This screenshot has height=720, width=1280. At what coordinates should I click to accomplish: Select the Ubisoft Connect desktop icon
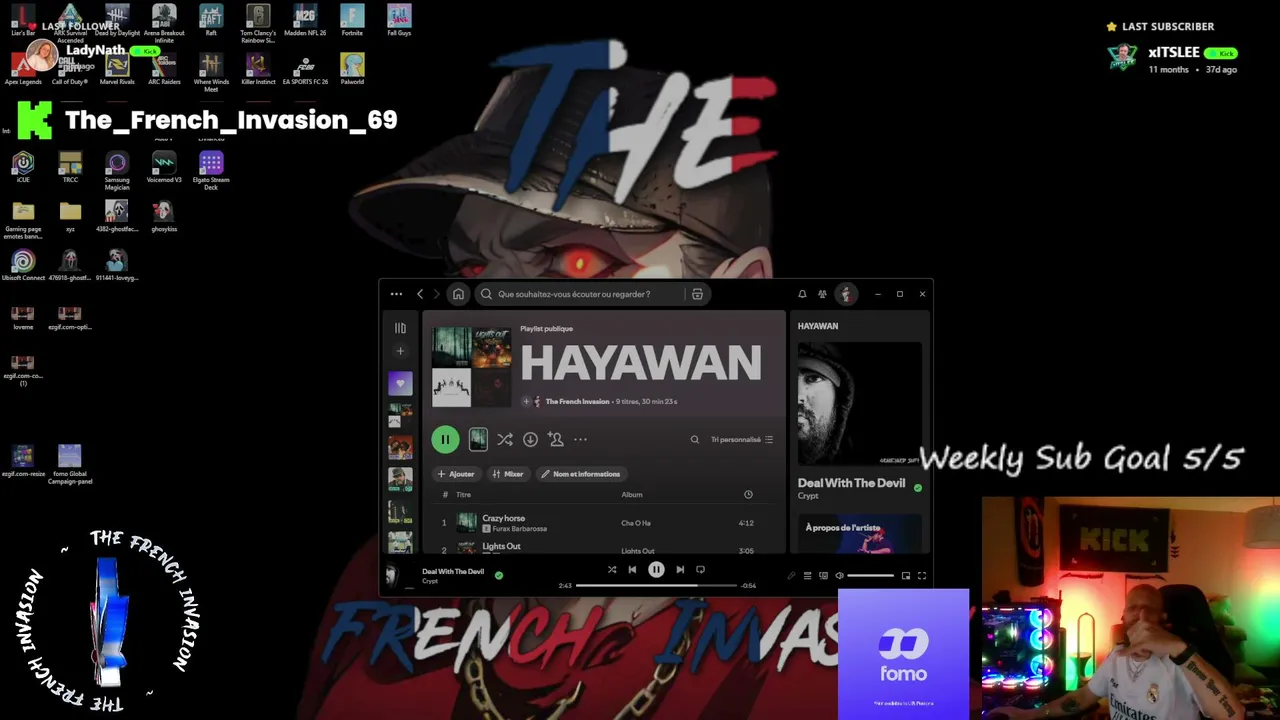pos(23,265)
